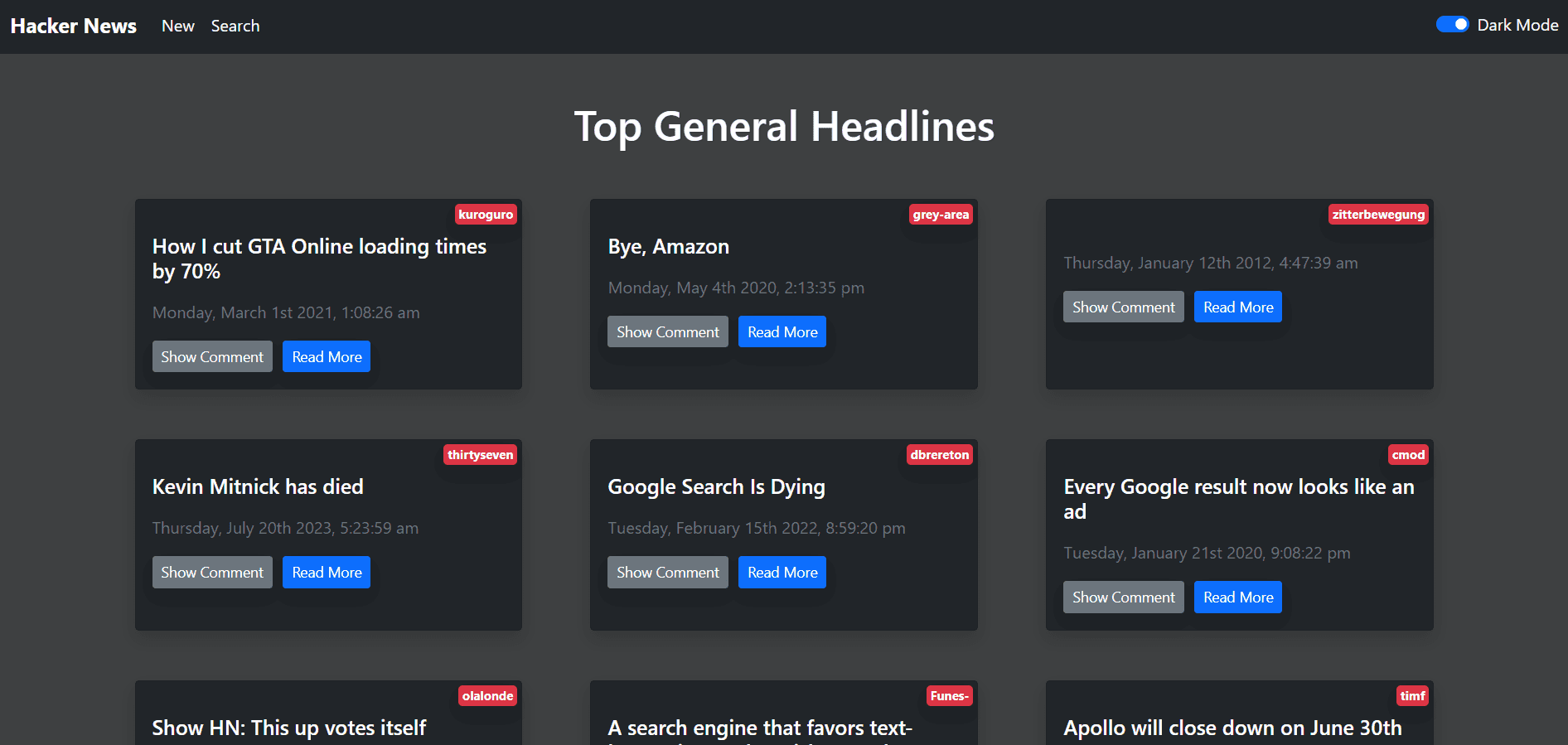
Task: Click the 'Bye, Amazon' headline
Action: click(668, 247)
